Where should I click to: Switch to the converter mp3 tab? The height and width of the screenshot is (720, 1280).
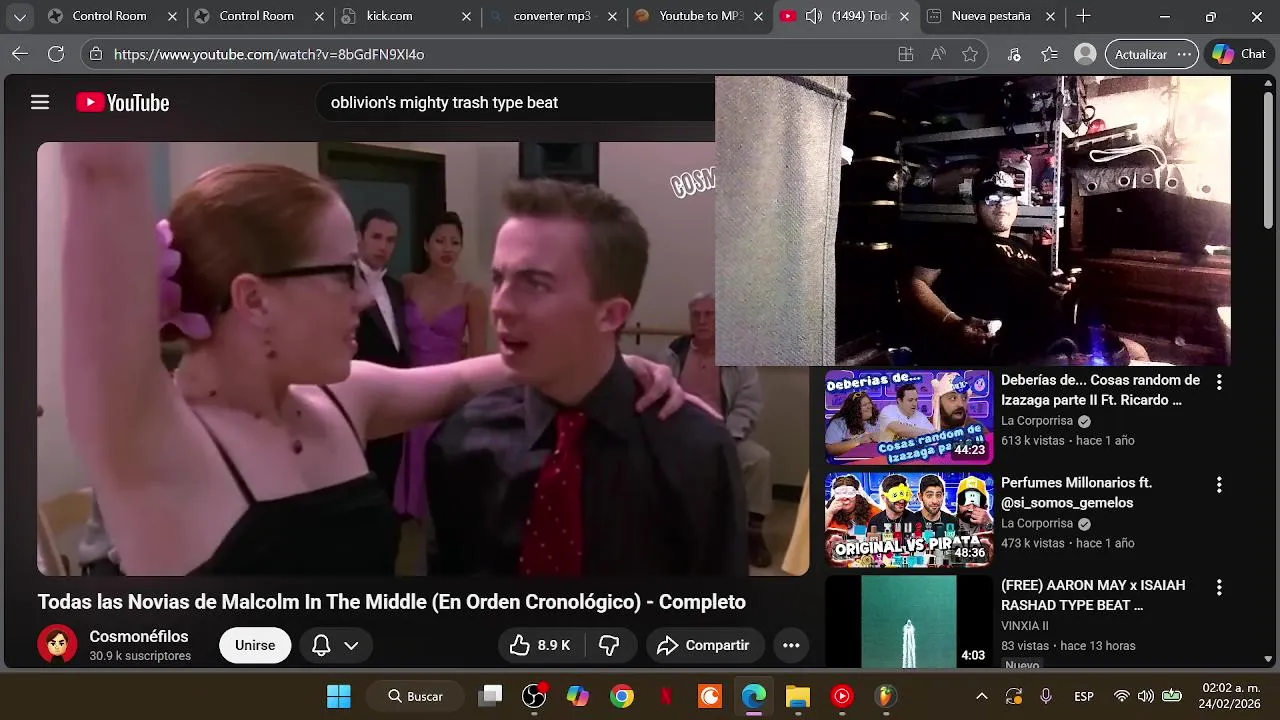(551, 16)
